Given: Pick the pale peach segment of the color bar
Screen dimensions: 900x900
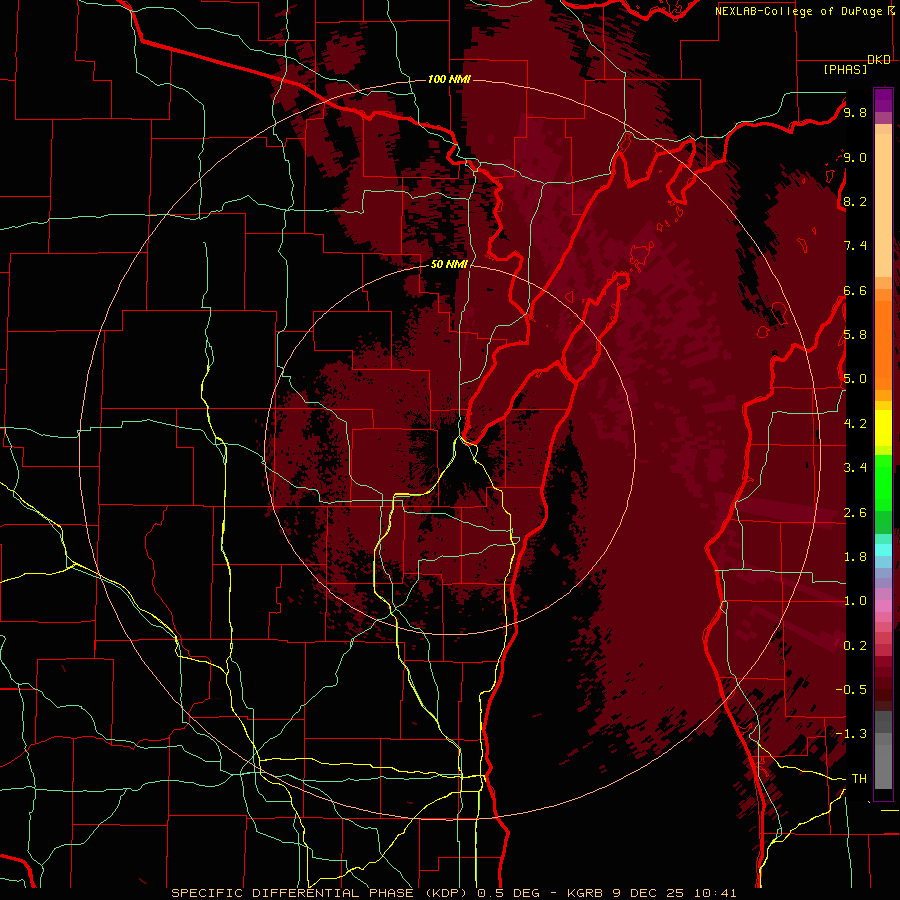Looking at the screenshot, I should coord(883,205).
